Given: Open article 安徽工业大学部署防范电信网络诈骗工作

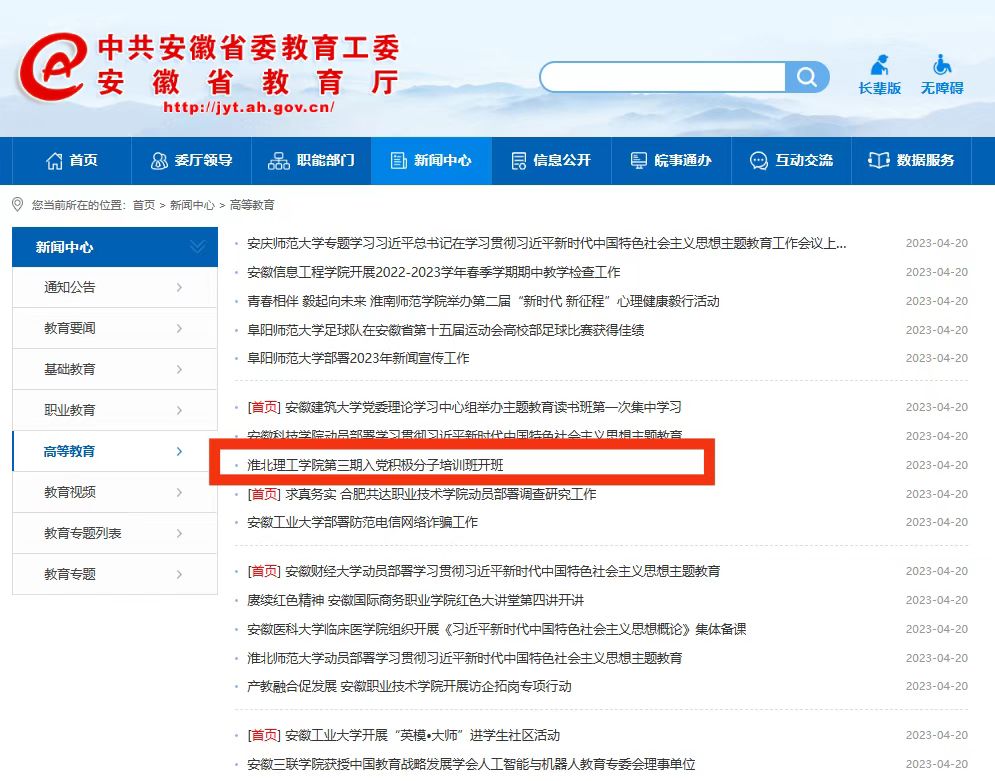Looking at the screenshot, I should click(362, 522).
